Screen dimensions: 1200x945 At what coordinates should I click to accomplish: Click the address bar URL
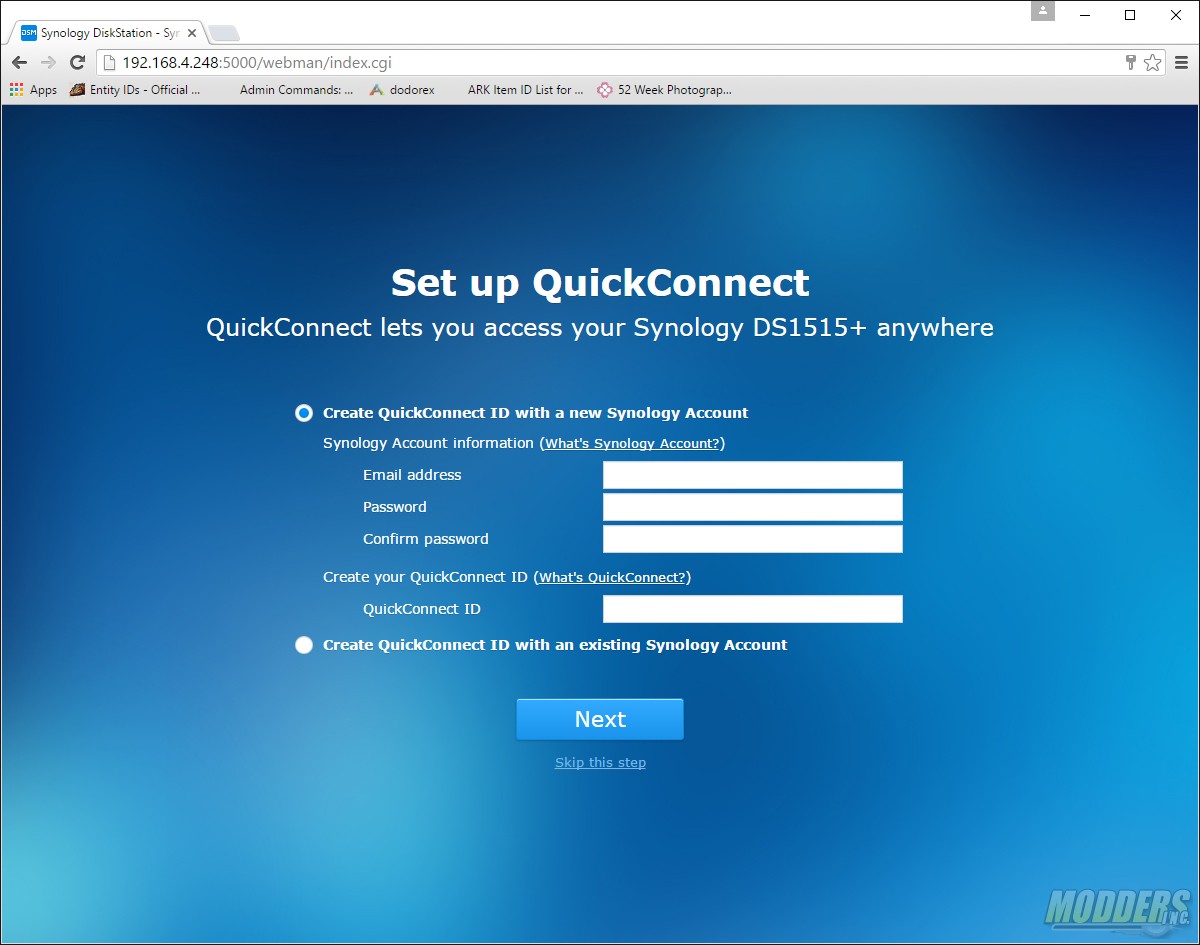pyautogui.click(x=257, y=62)
